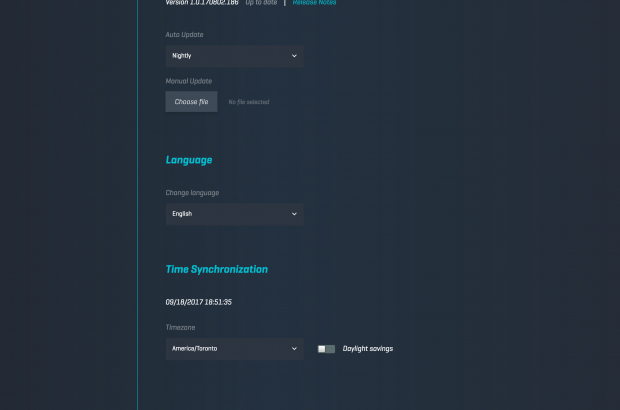Expand the America/Toronto timezone dropdown

[234, 349]
